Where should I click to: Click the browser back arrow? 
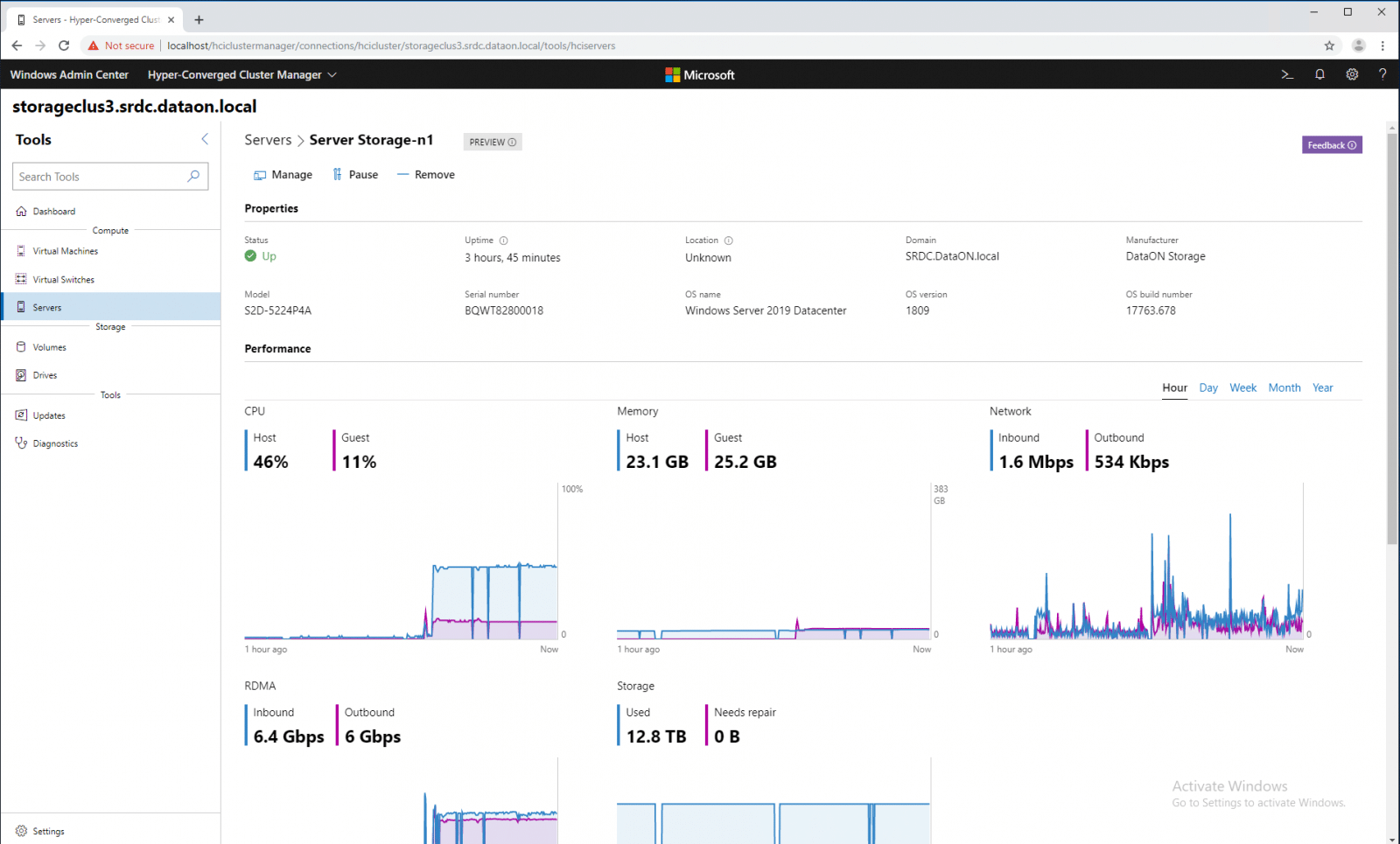[x=17, y=45]
